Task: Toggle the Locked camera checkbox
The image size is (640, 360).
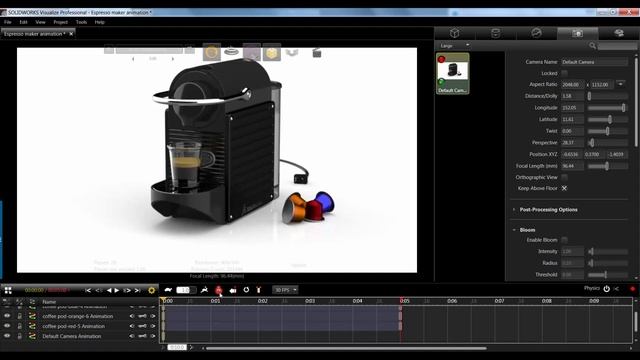Action: pos(564,73)
